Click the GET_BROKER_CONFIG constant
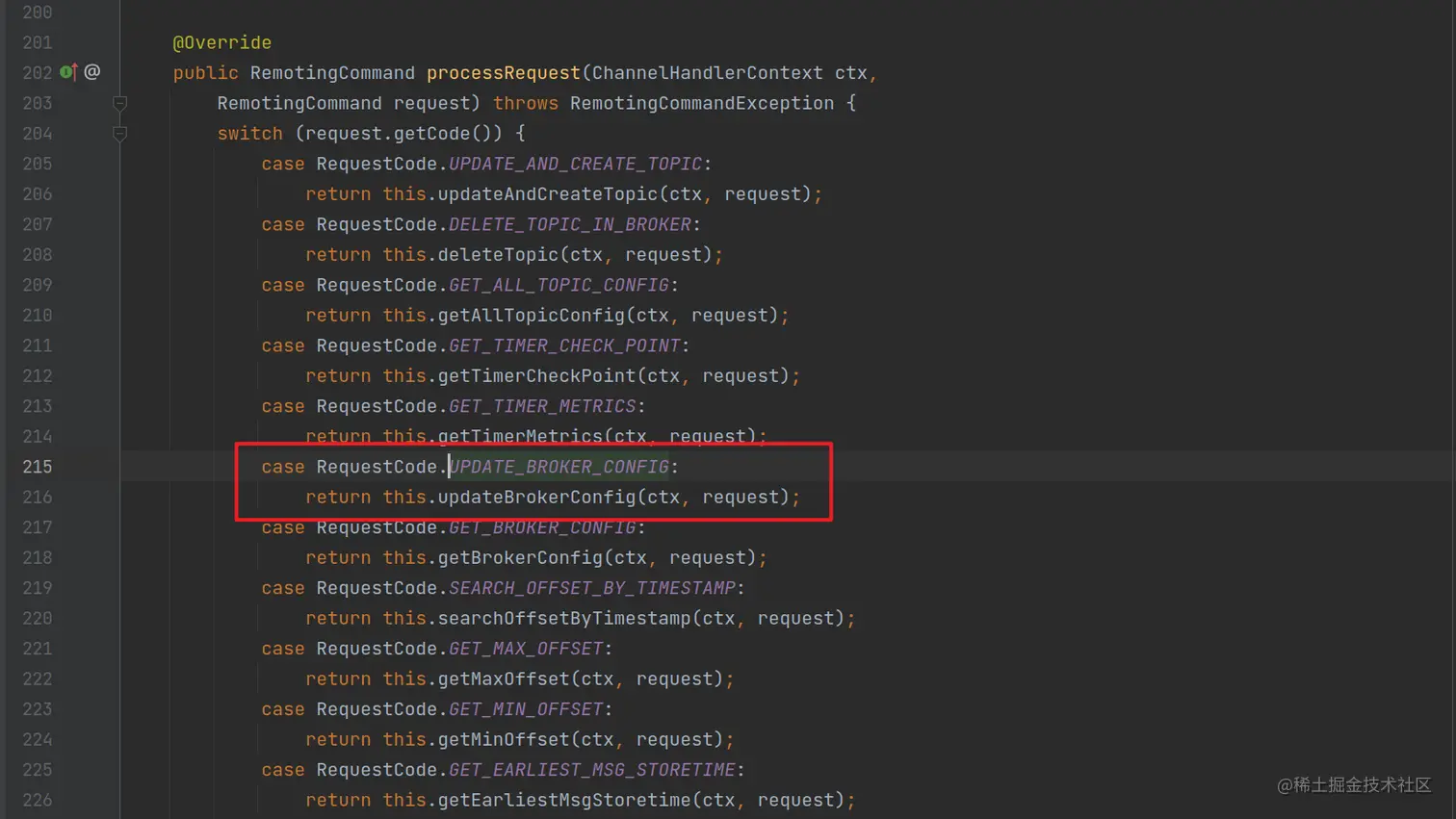 click(x=543, y=527)
